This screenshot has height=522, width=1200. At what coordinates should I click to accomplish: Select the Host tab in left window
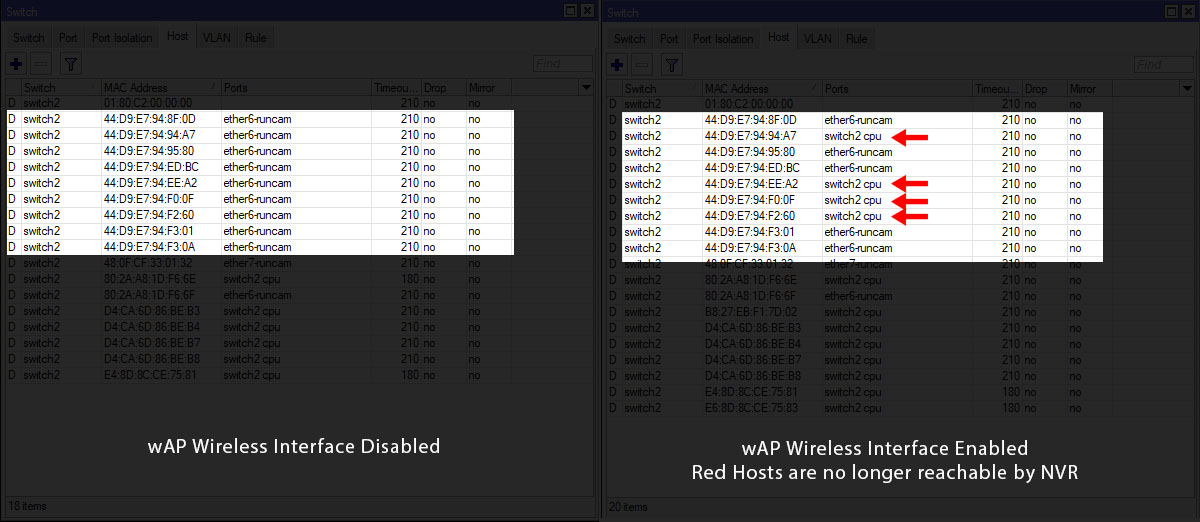click(178, 37)
